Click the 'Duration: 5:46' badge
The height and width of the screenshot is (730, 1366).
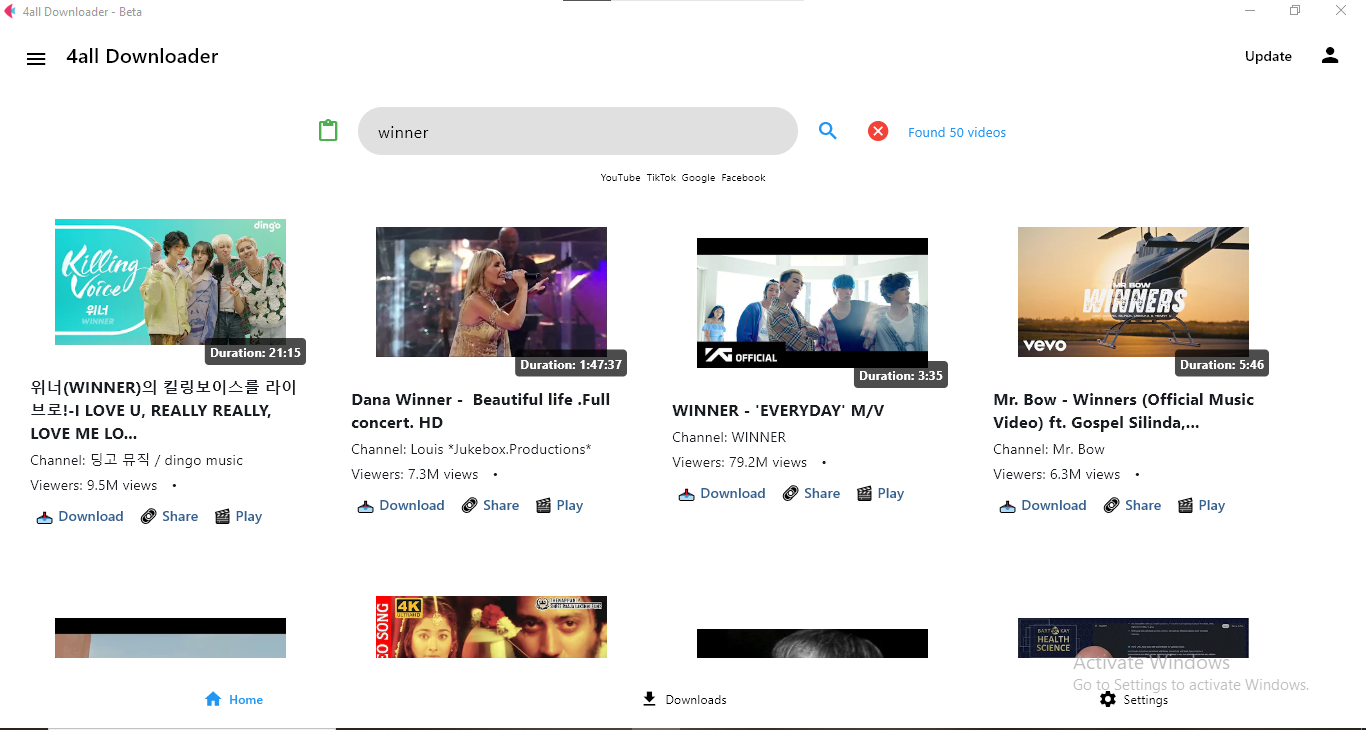coord(1222,365)
